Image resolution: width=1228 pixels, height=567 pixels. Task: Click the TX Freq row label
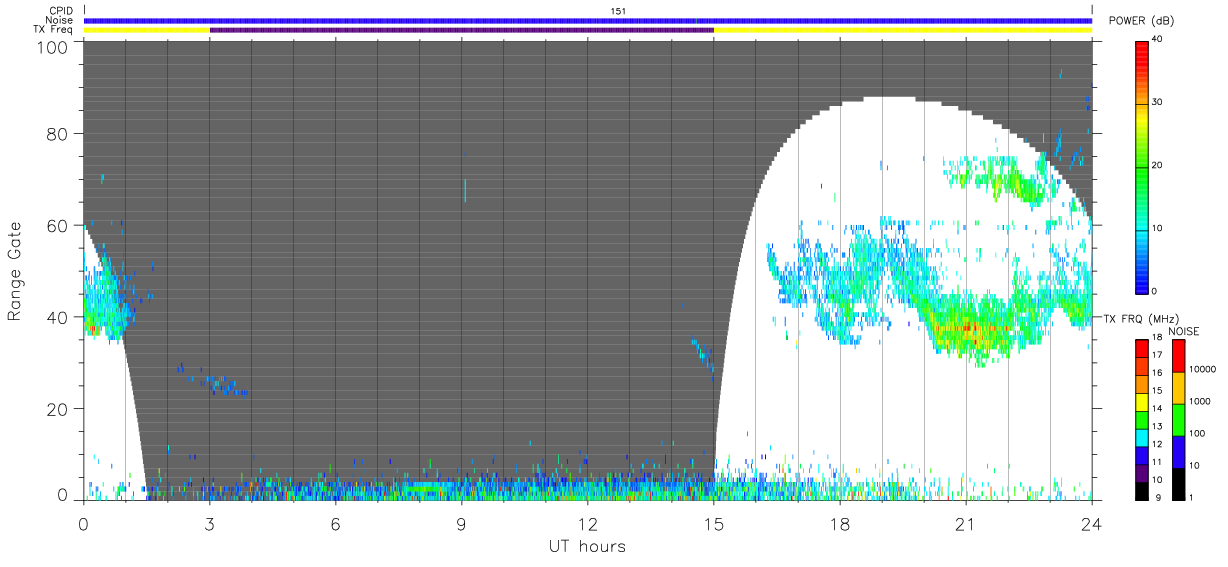(53, 30)
